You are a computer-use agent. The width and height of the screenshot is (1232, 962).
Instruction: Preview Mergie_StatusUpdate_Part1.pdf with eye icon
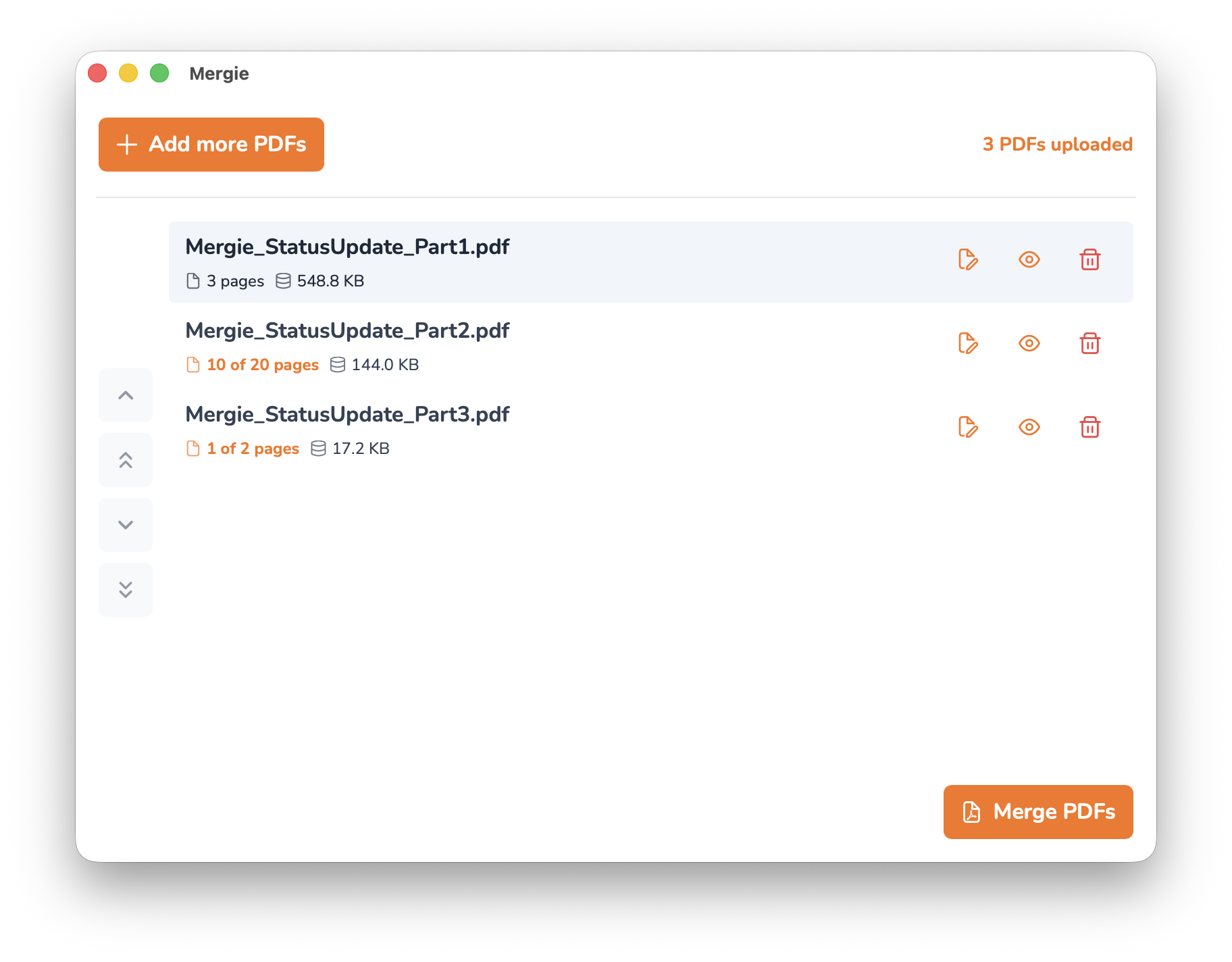point(1029,259)
